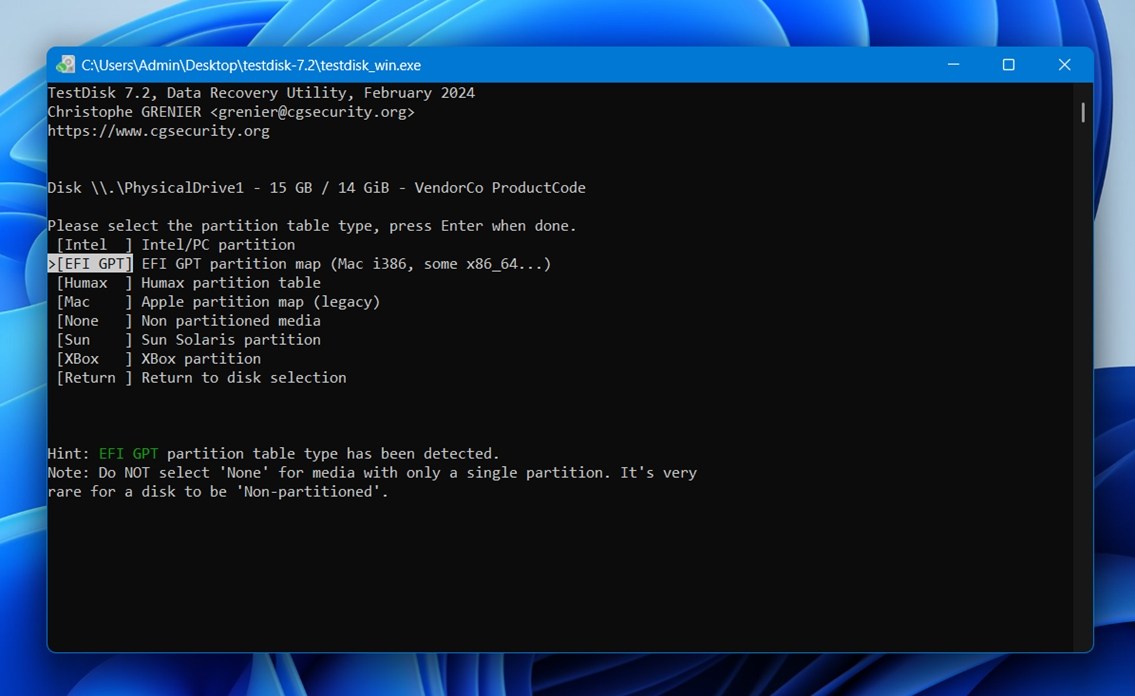Click the TestDisk app icon in the title bar
This screenshot has height=696, width=1135.
click(65, 64)
